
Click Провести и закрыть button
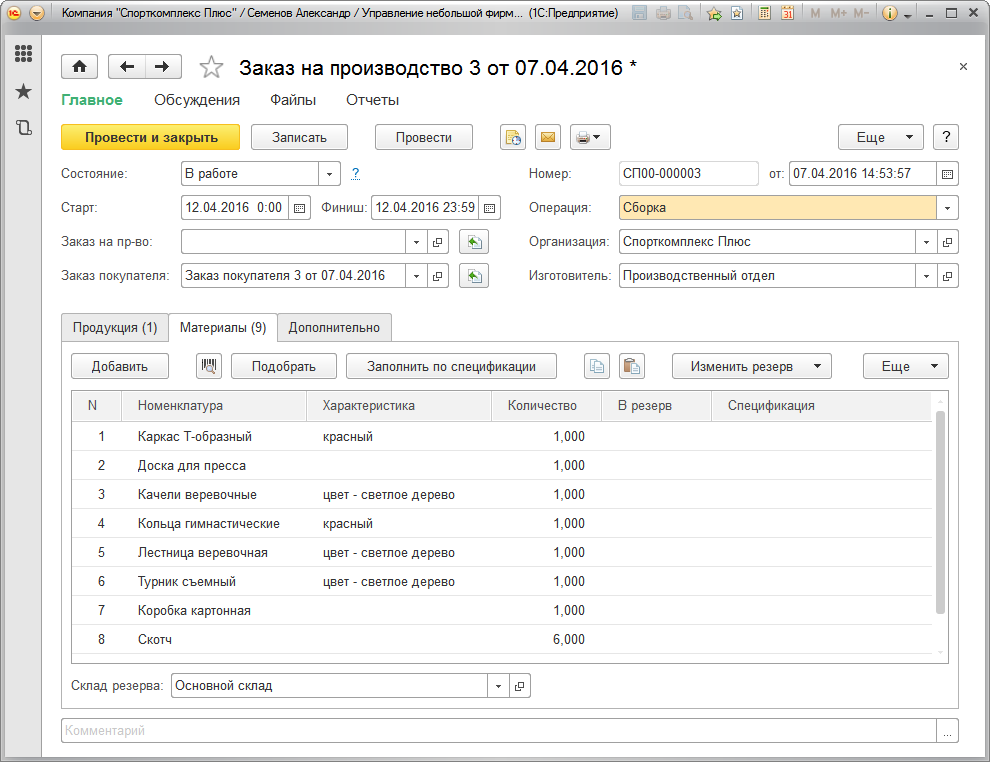coord(151,138)
